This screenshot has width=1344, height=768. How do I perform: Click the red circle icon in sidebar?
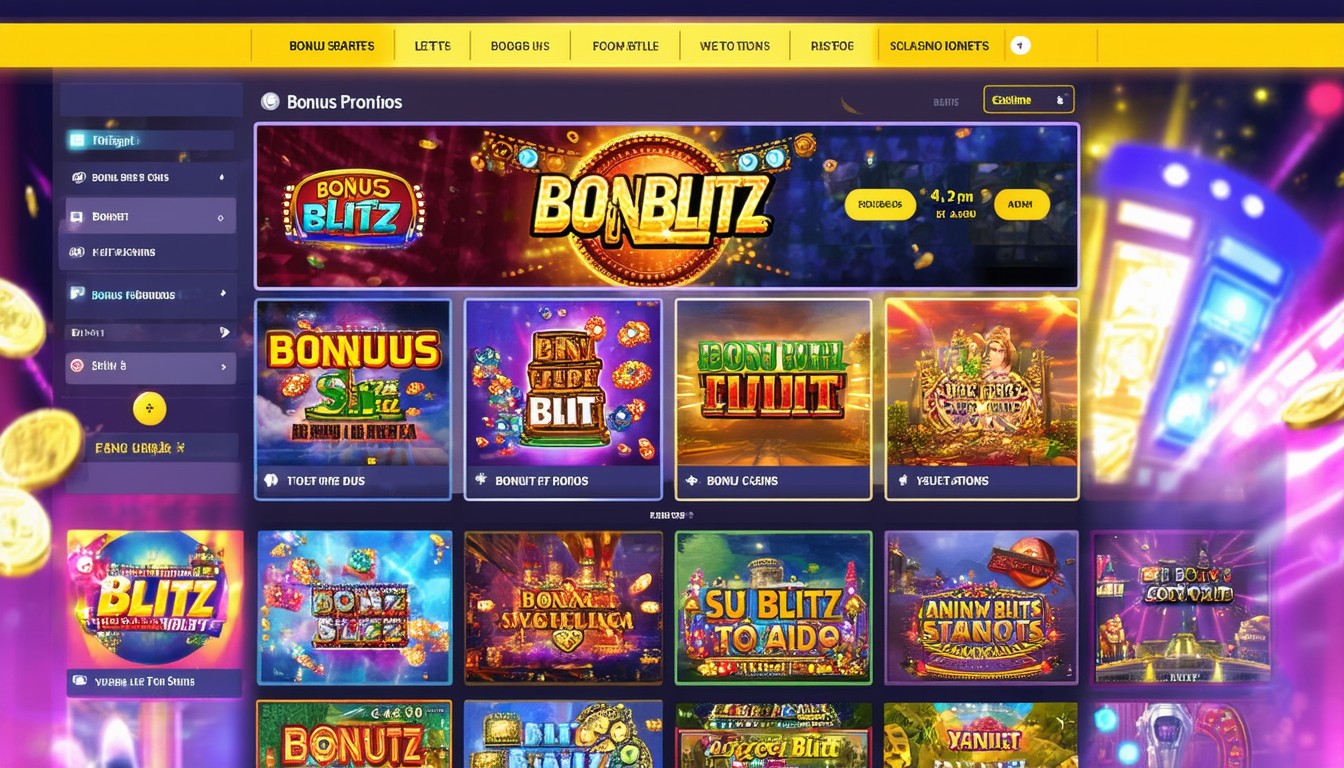tap(77, 366)
